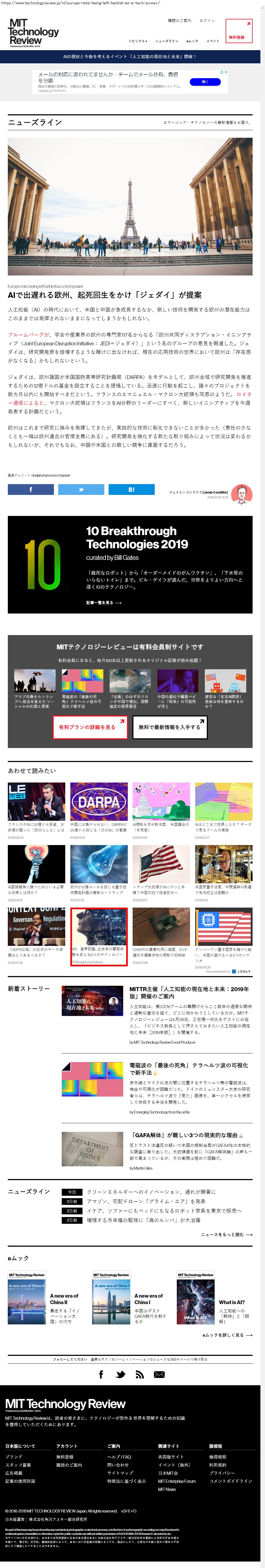Open footer MIT Enterprise Forum link

point(177,1481)
